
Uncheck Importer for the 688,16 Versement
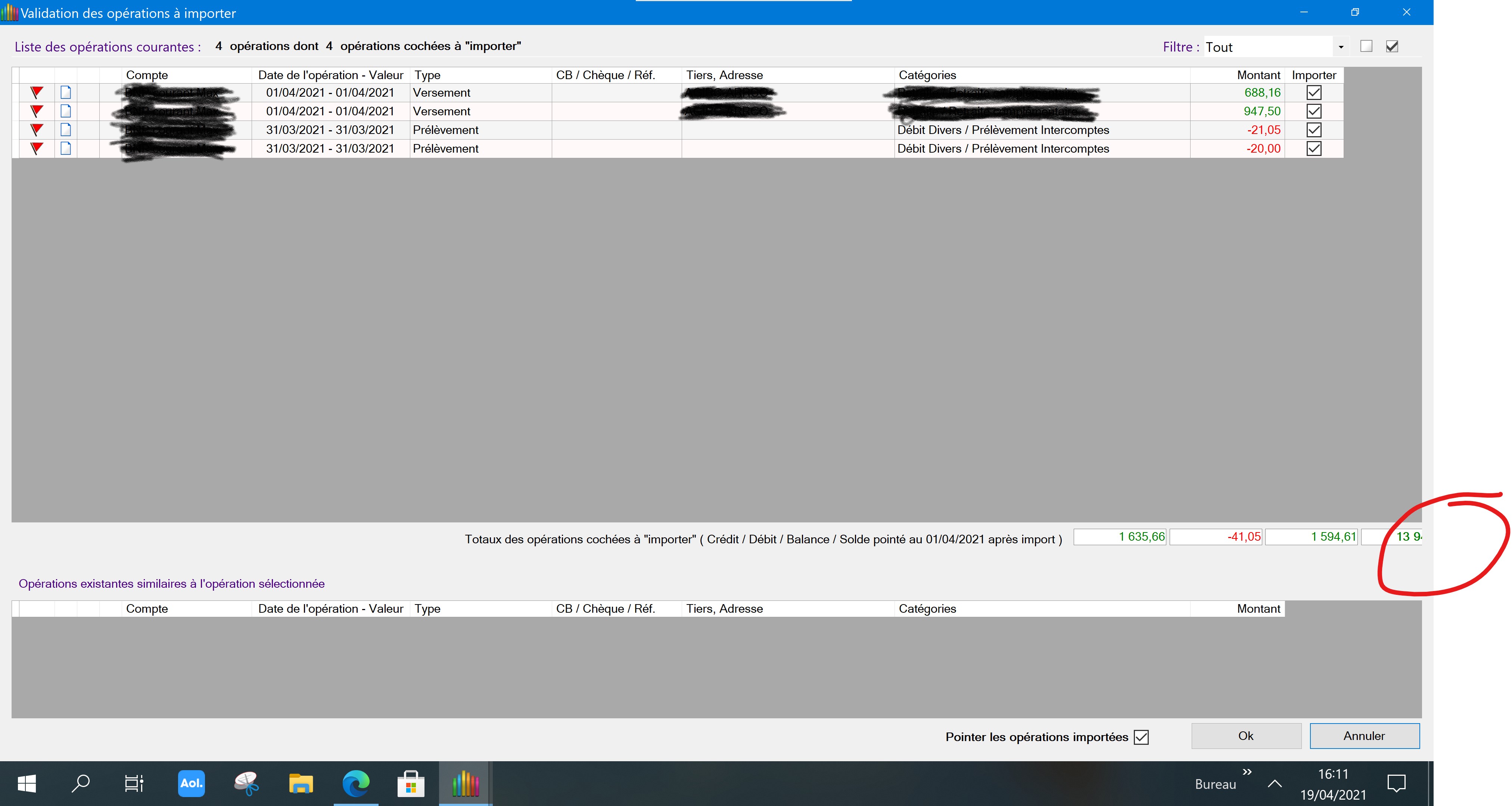pyautogui.click(x=1314, y=93)
